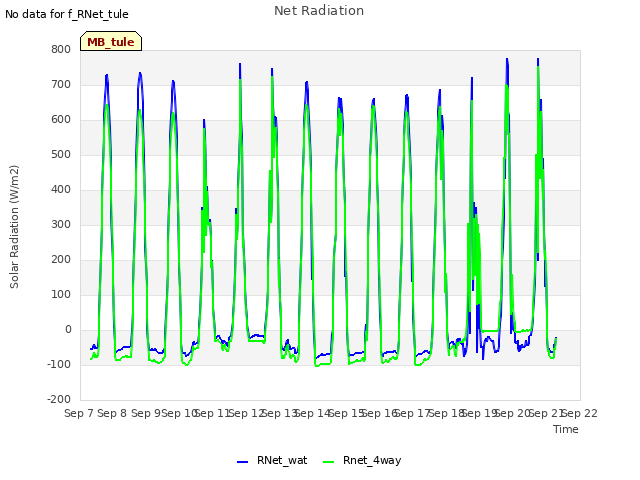Click the 800 y-axis tick label

tap(61, 49)
